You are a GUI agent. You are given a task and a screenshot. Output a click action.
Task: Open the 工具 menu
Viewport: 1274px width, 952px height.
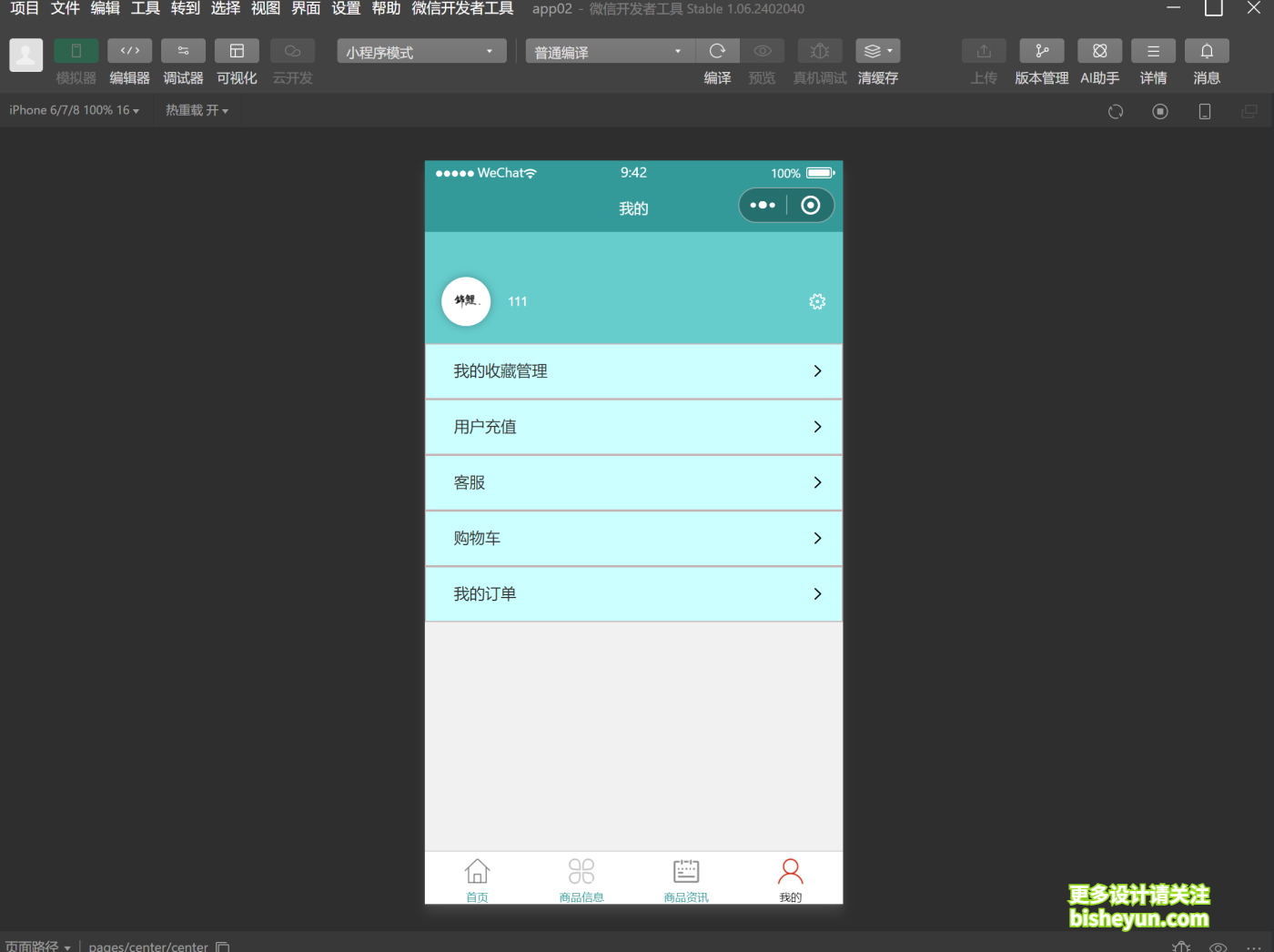tap(144, 9)
